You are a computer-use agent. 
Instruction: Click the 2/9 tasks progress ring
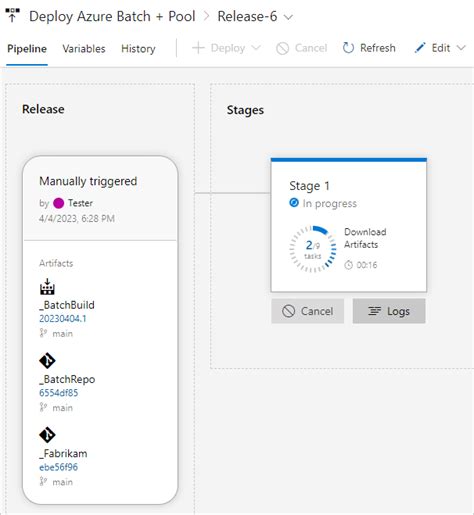[x=313, y=249]
